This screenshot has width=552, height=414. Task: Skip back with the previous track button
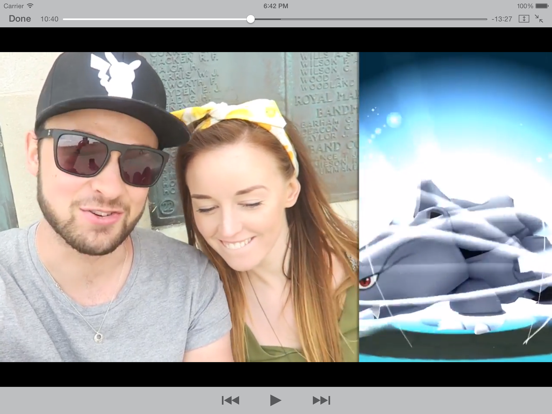(231, 400)
